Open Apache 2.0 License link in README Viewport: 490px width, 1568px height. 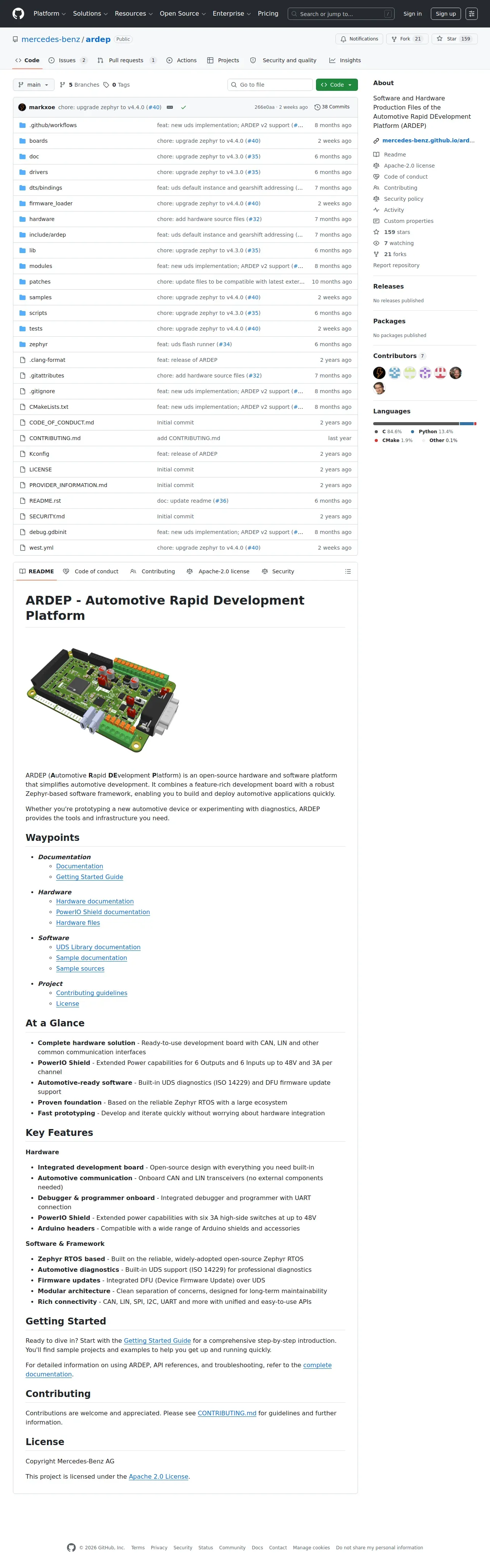pyautogui.click(x=158, y=1477)
